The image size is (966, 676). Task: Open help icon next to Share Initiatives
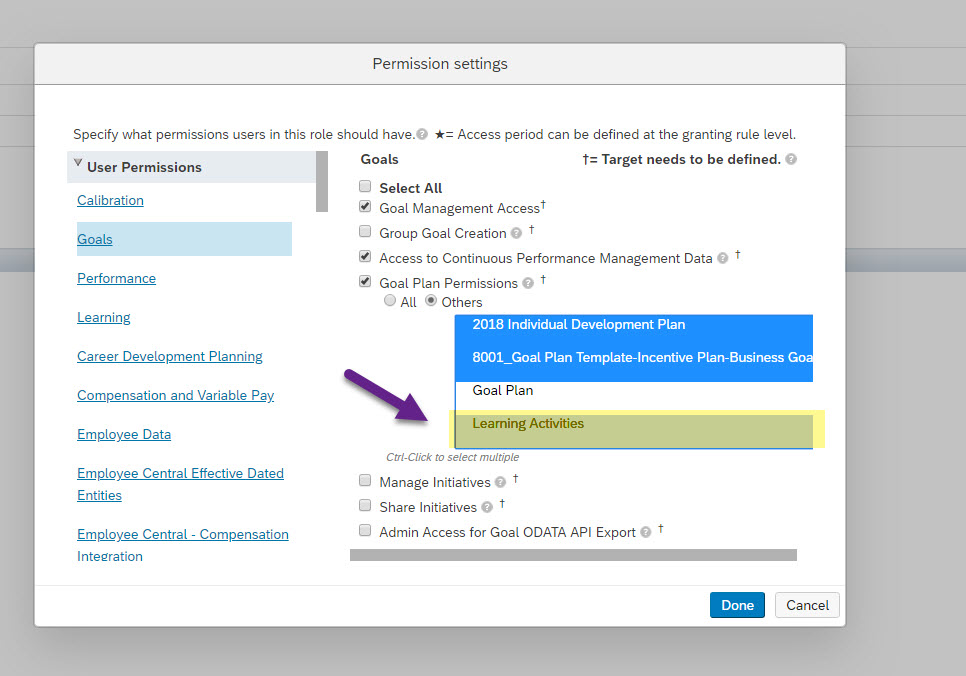487,507
